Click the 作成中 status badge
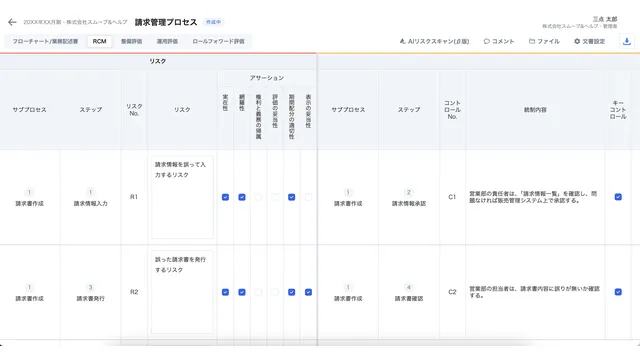The width and height of the screenshot is (640, 360). point(213,22)
